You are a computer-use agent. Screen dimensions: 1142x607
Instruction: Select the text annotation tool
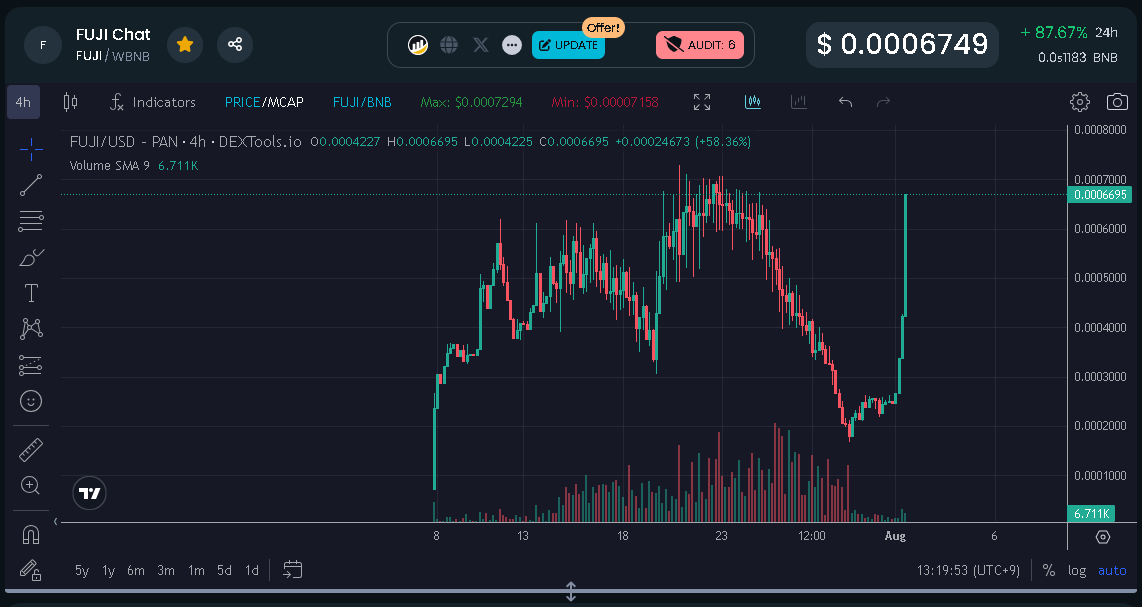[31, 293]
